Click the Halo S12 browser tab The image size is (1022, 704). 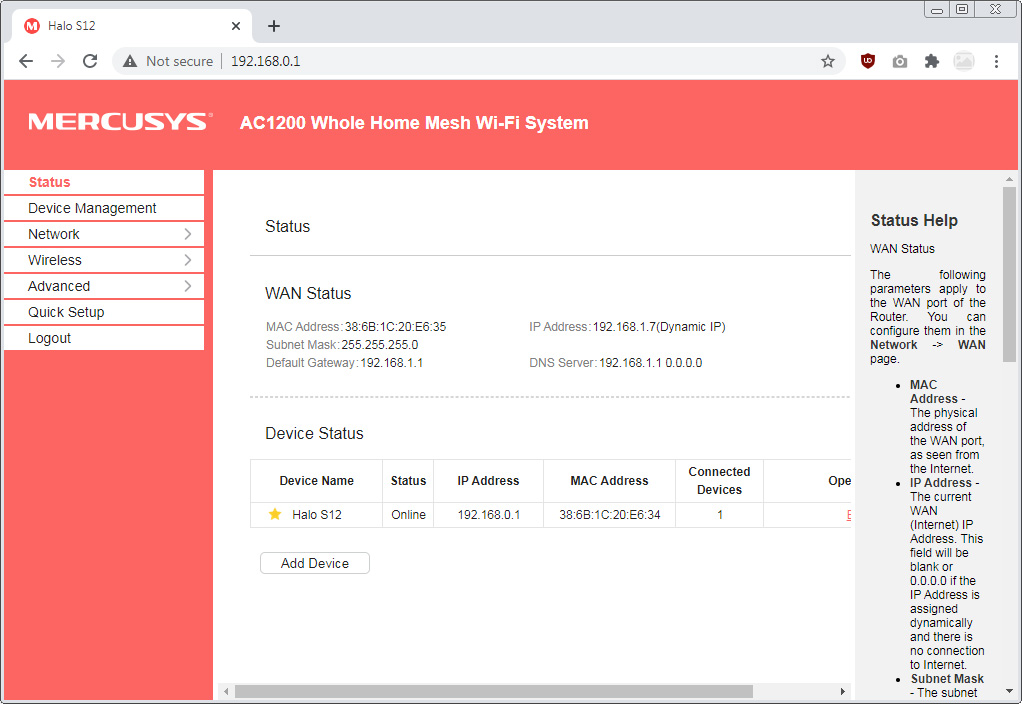coord(132,26)
